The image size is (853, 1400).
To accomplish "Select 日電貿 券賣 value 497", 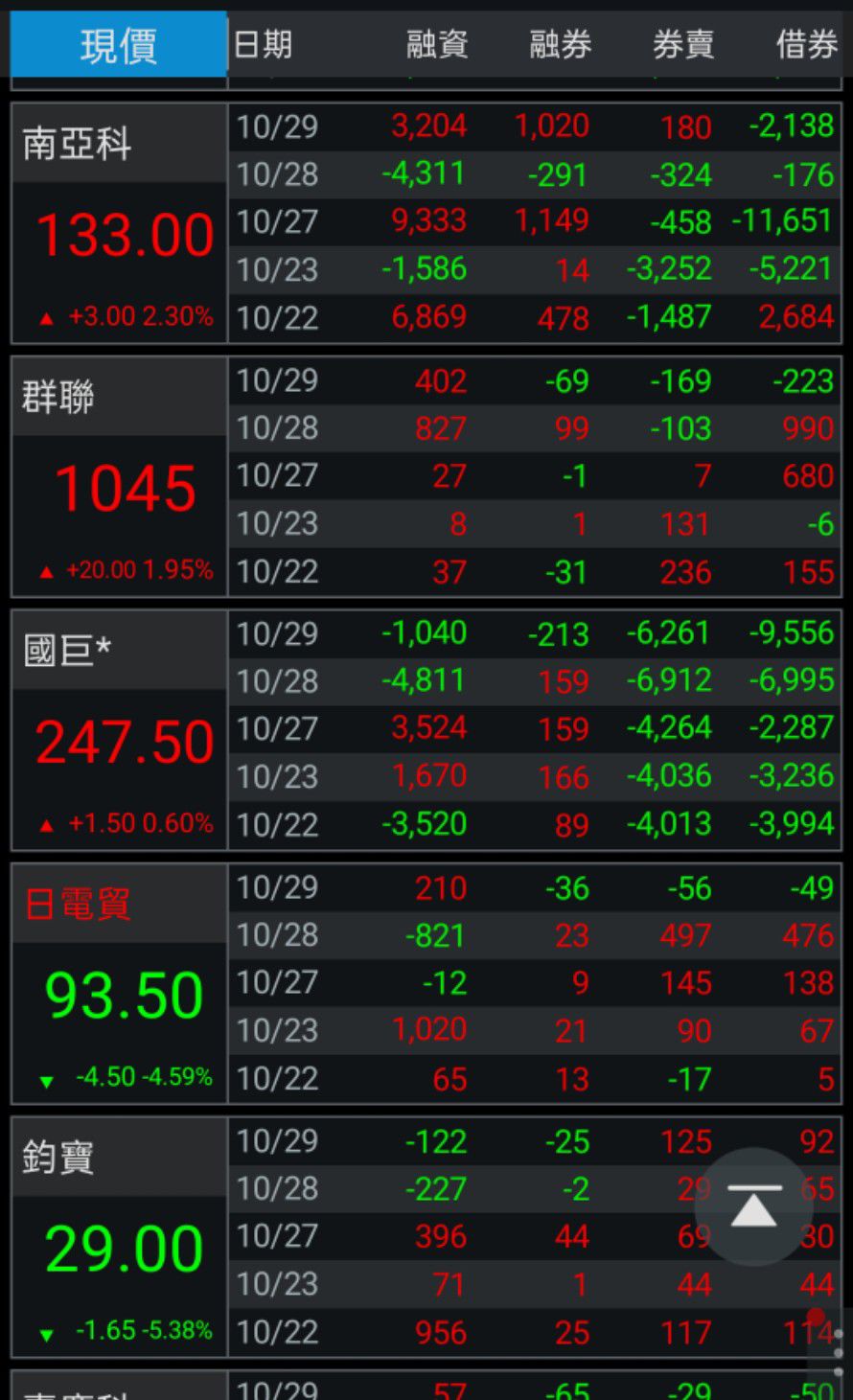I will [x=685, y=935].
